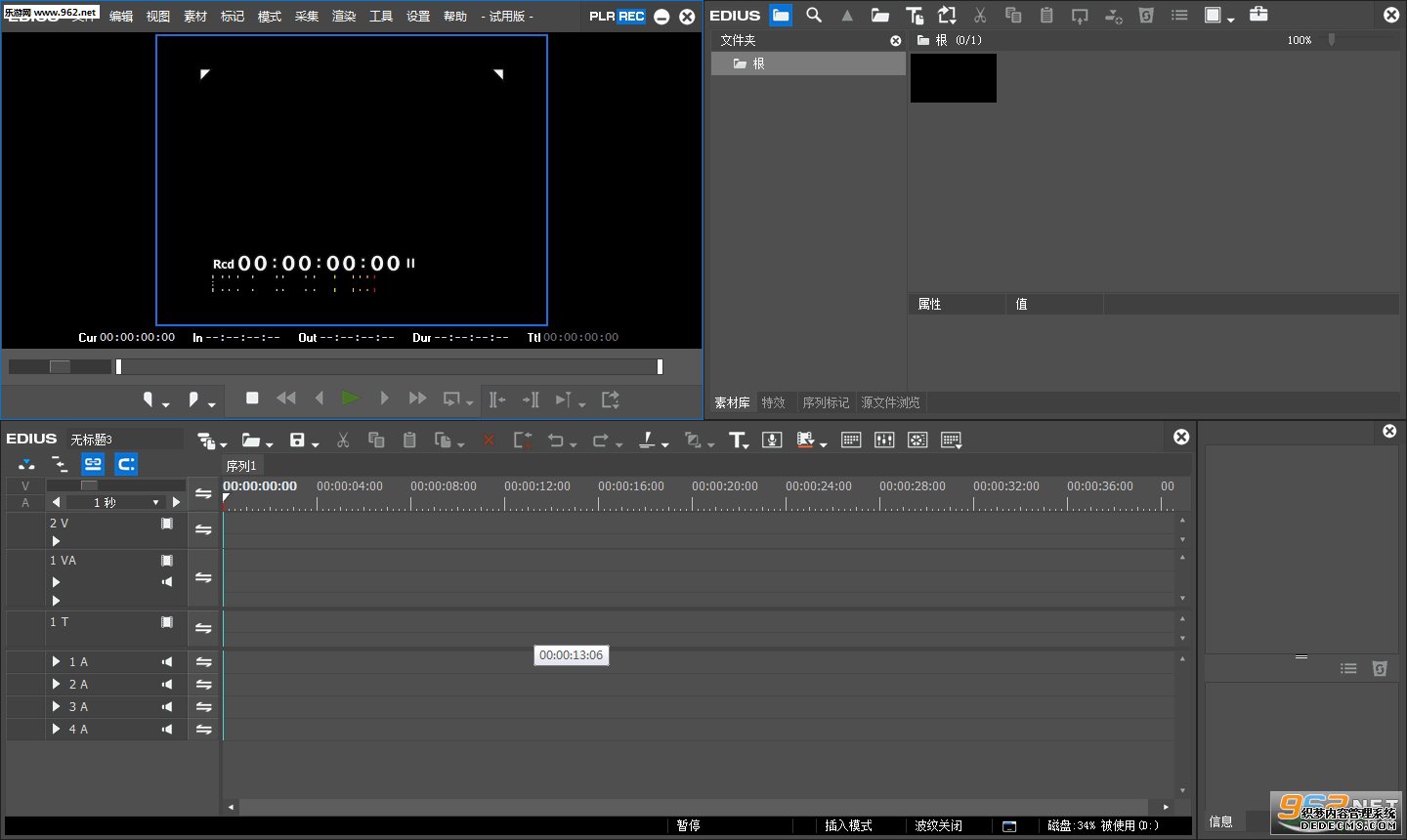
Task: Toggle audio mute on track 1 VA
Action: pyautogui.click(x=167, y=581)
